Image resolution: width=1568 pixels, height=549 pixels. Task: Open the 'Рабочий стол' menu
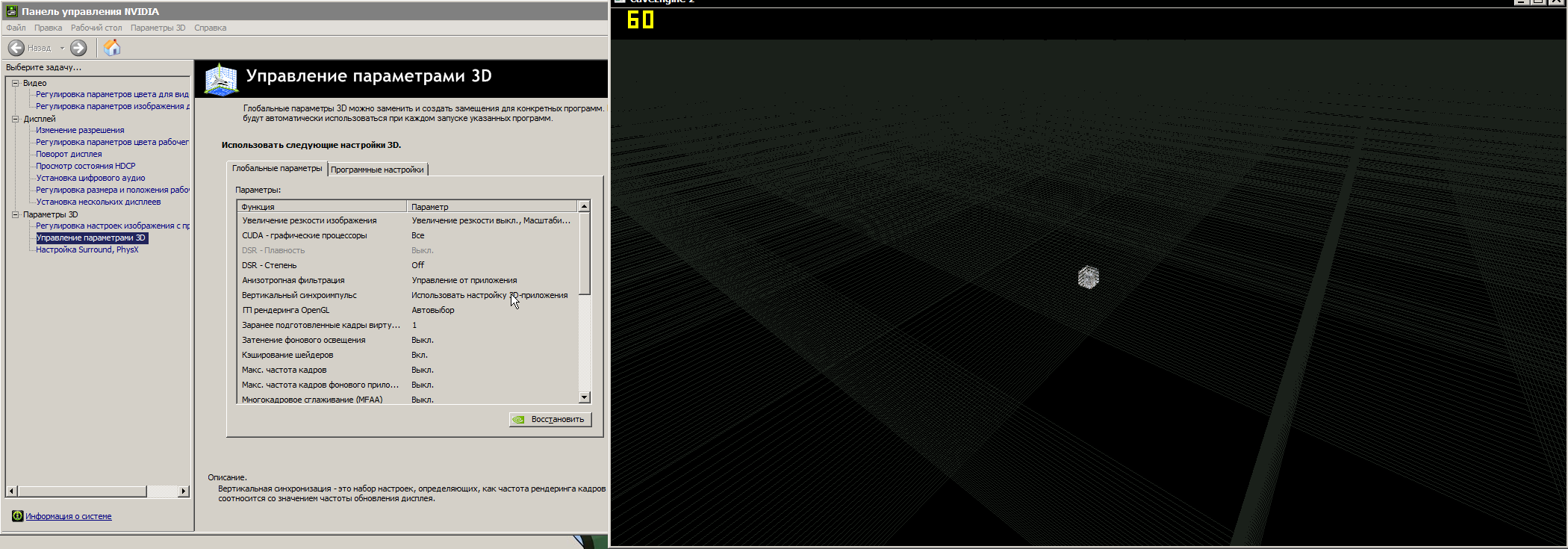point(96,28)
